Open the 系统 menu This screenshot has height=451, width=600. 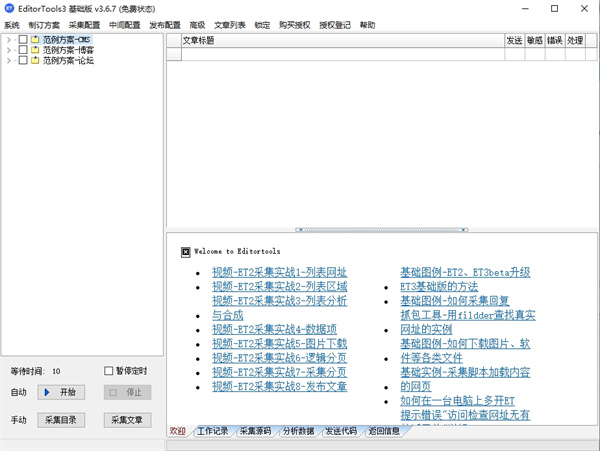coord(12,25)
